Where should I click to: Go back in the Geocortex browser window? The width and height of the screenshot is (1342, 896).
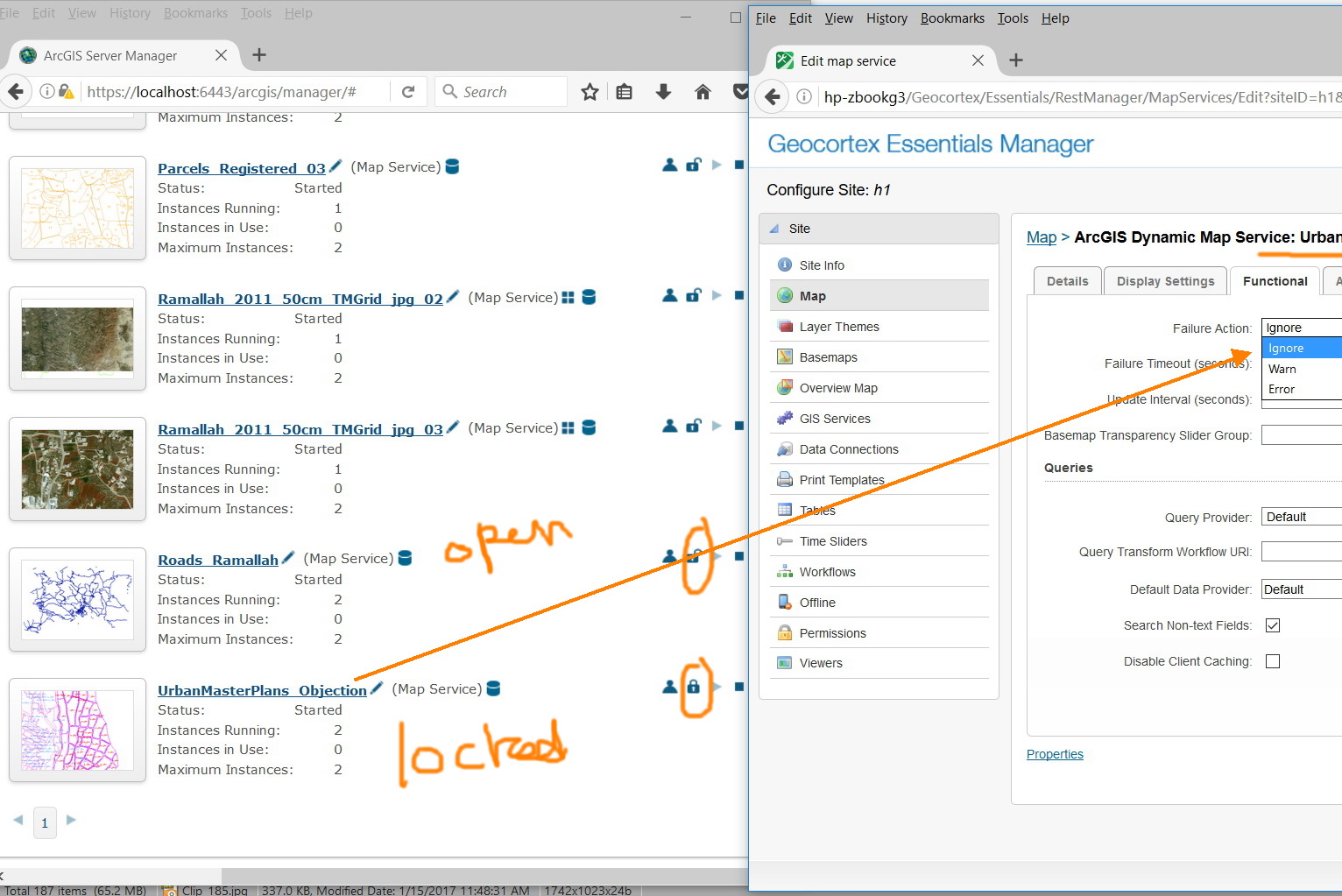(x=773, y=96)
